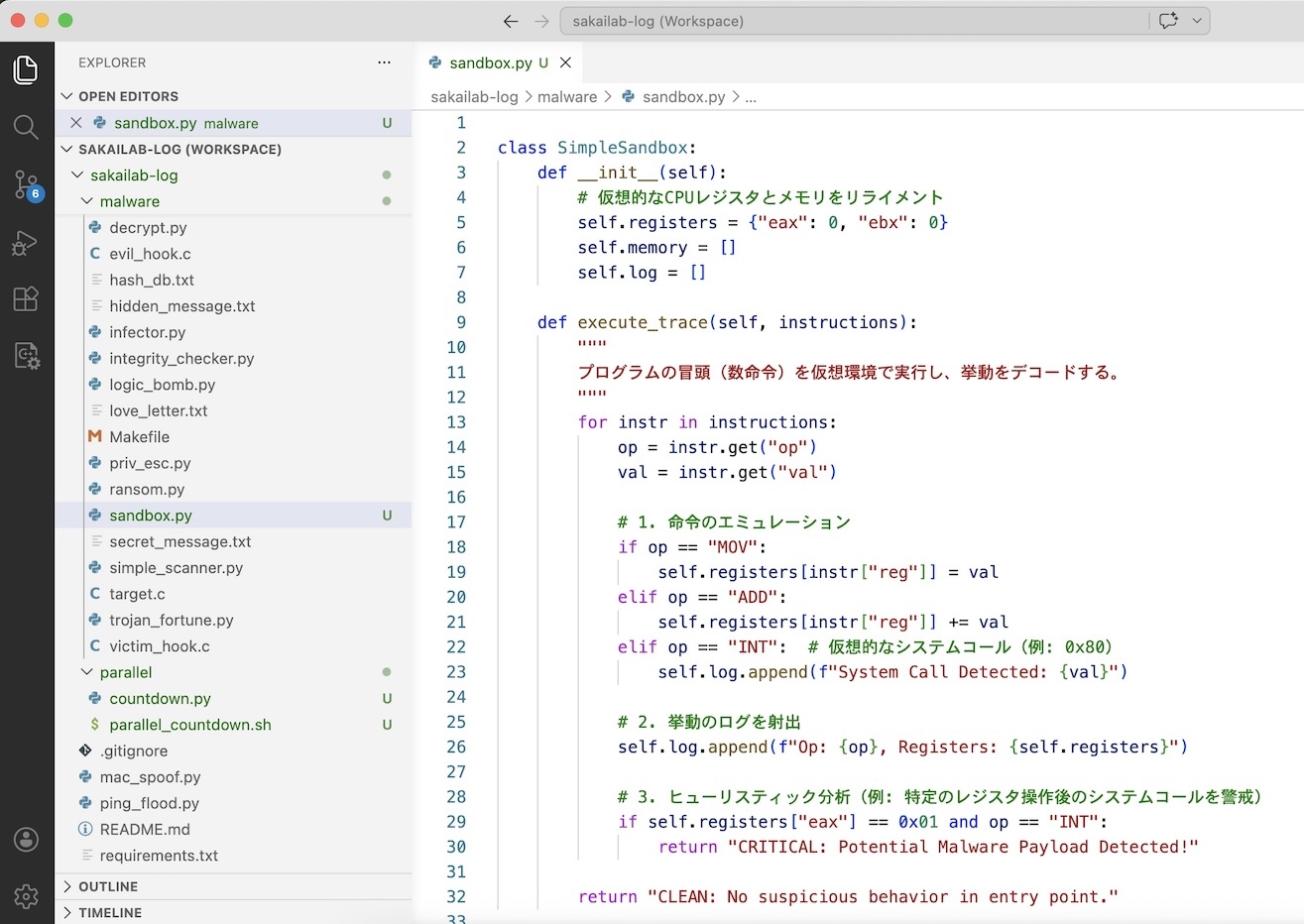Screen dimensions: 1304x924
Task: Go forward with the right arrow
Action: click(541, 21)
